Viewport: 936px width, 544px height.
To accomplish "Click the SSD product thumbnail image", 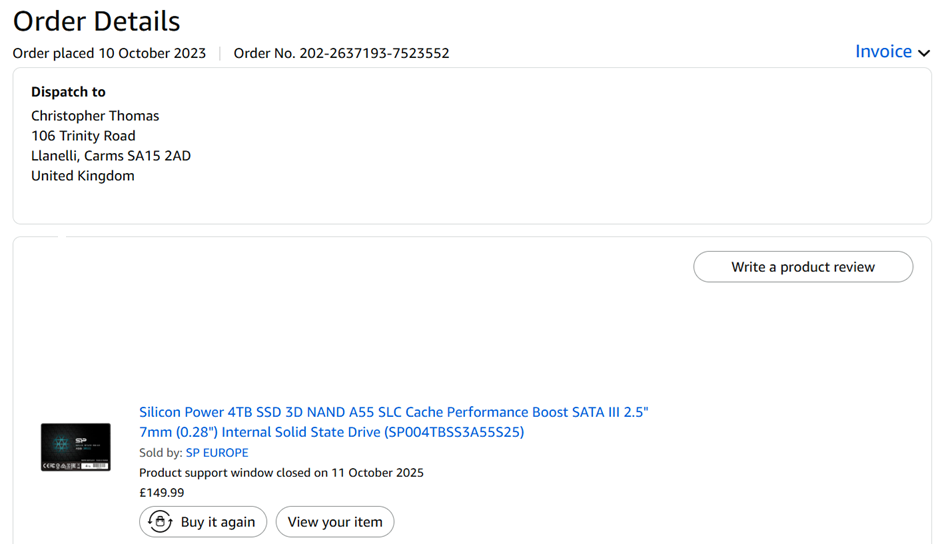I will point(76,447).
